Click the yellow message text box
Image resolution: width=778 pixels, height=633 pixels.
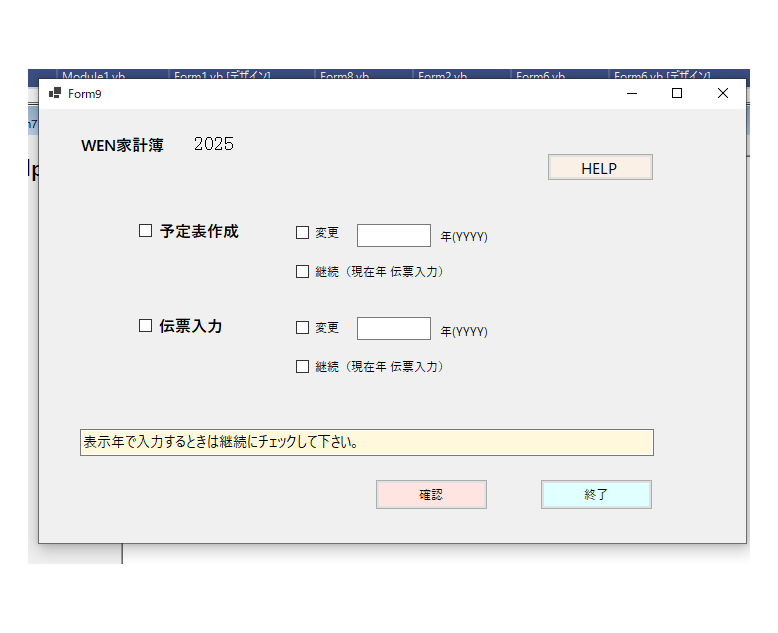click(x=366, y=442)
